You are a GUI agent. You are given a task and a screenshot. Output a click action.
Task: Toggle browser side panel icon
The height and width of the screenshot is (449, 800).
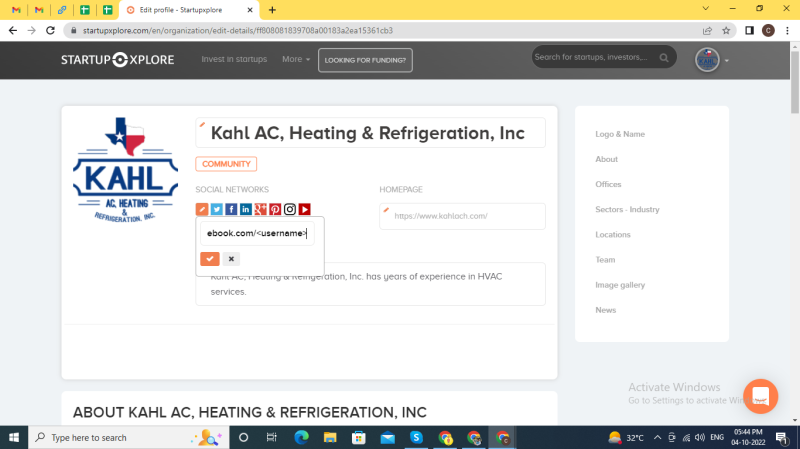pos(749,31)
